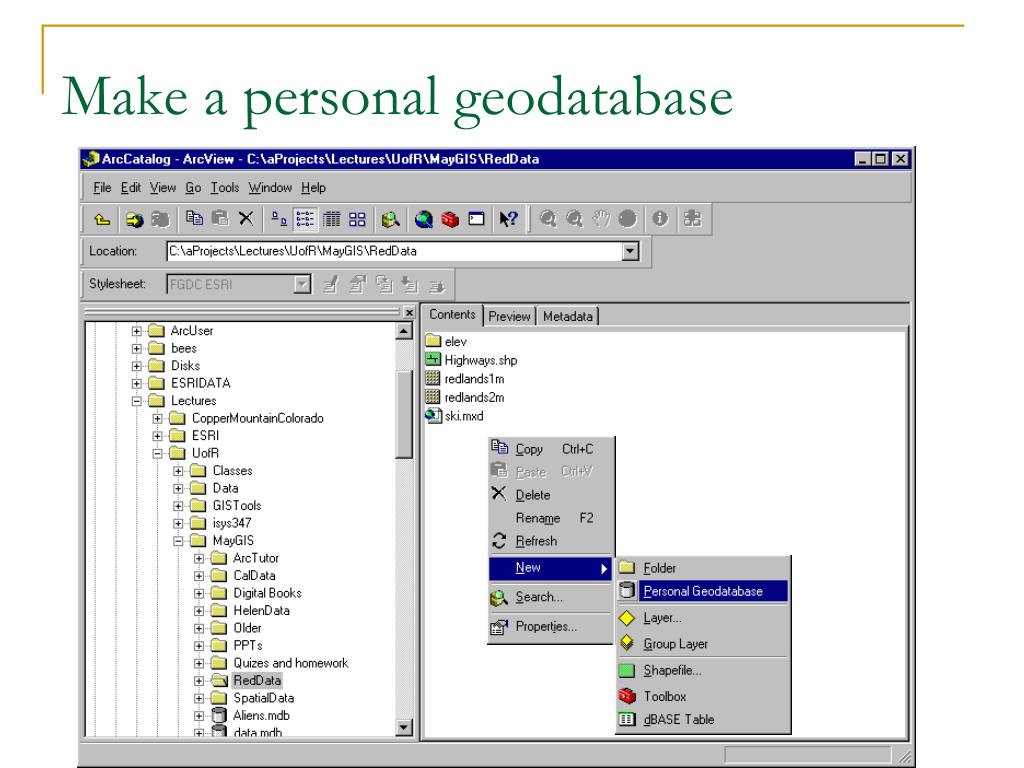The image size is (1024, 768).
Task: Open ArcToolbox with the red toolbox icon
Action: click(x=450, y=219)
